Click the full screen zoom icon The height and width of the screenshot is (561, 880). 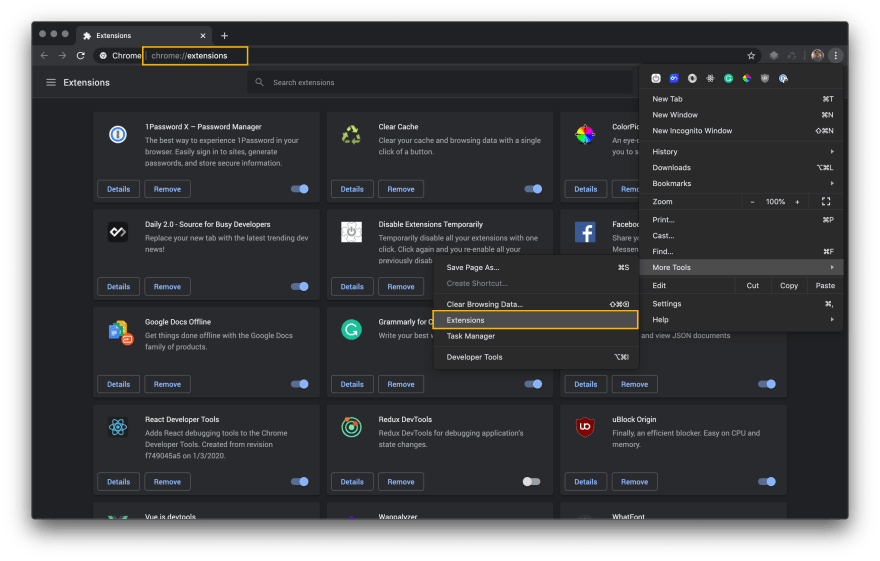click(826, 201)
